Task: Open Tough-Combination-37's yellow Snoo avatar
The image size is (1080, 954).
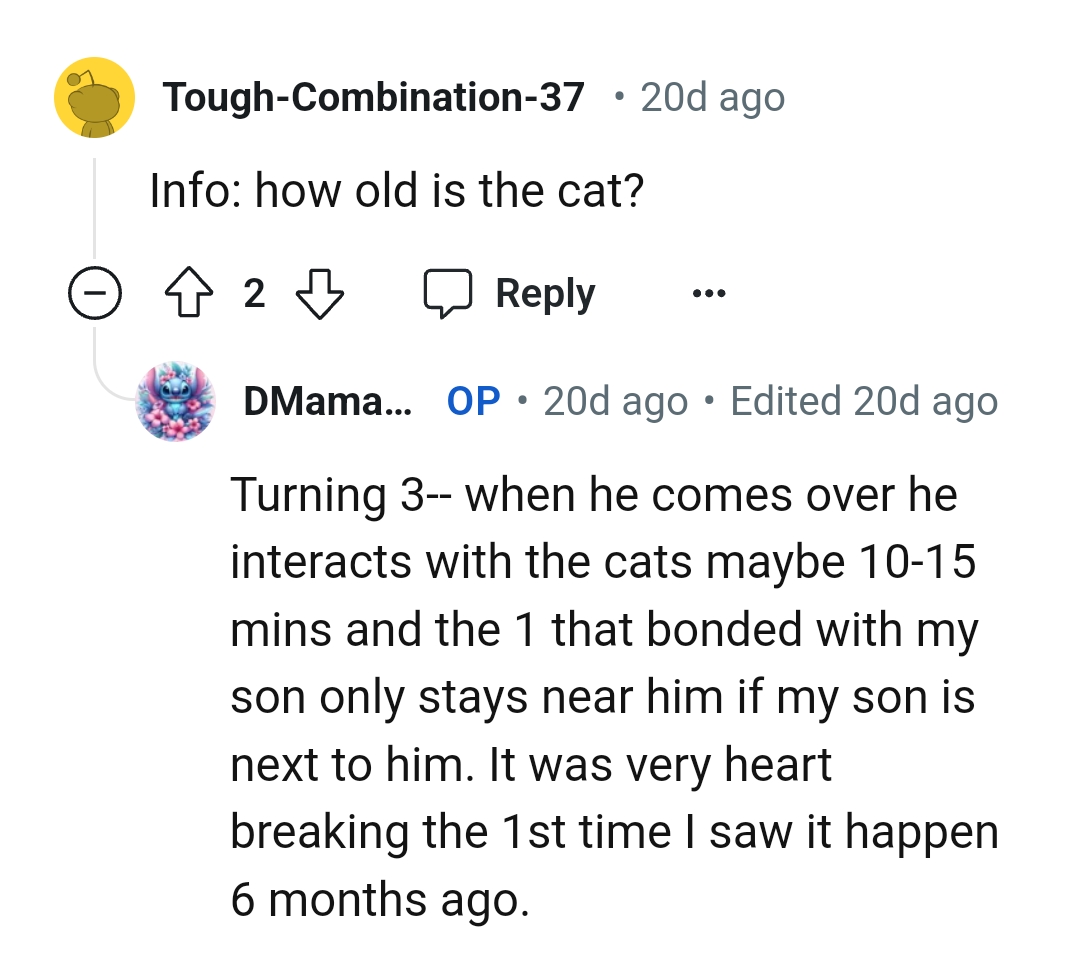Action: click(x=94, y=97)
